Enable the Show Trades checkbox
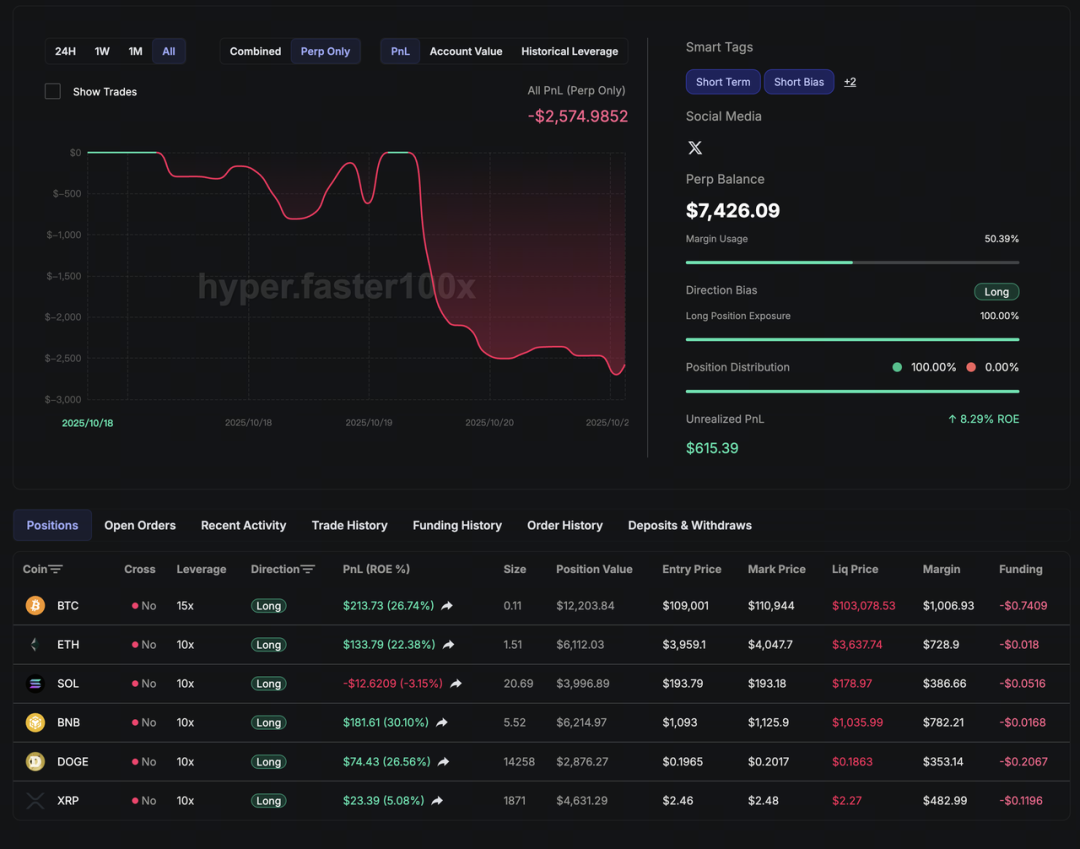This screenshot has height=849, width=1080. point(53,92)
